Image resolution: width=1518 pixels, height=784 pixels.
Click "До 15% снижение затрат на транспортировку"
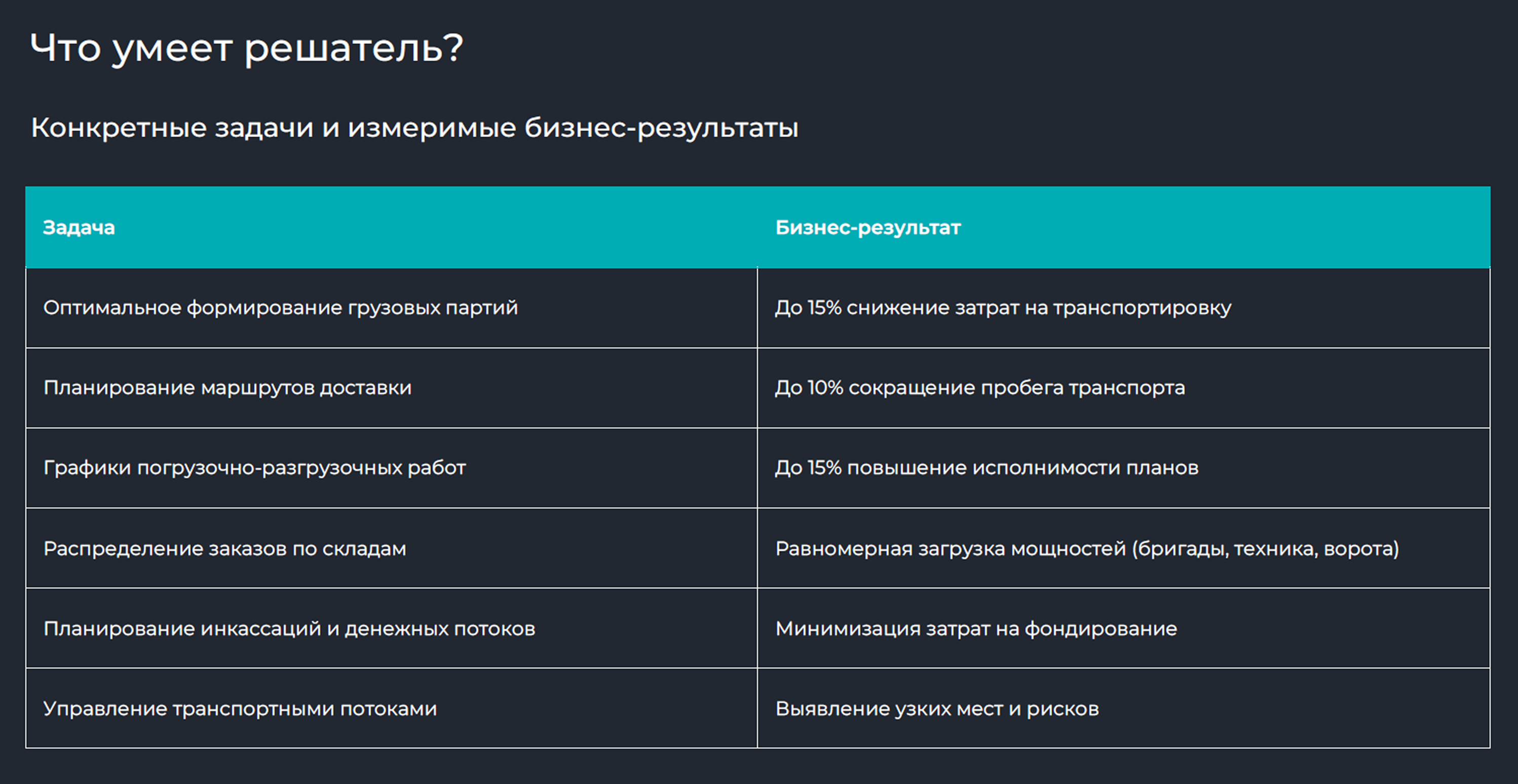1002,307
